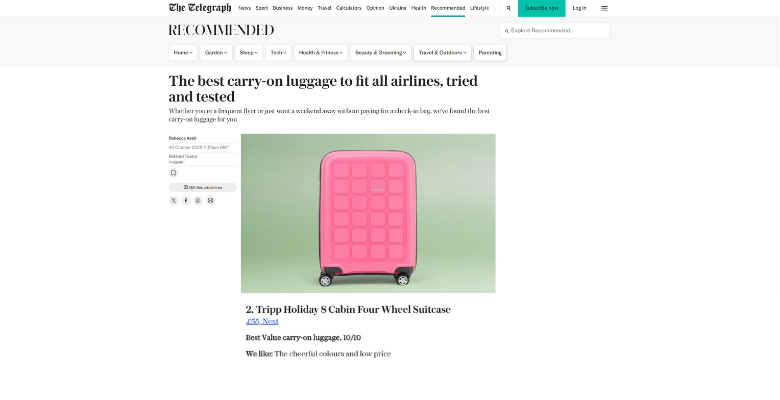Focus the Explore Recommended search field

[x=556, y=30]
